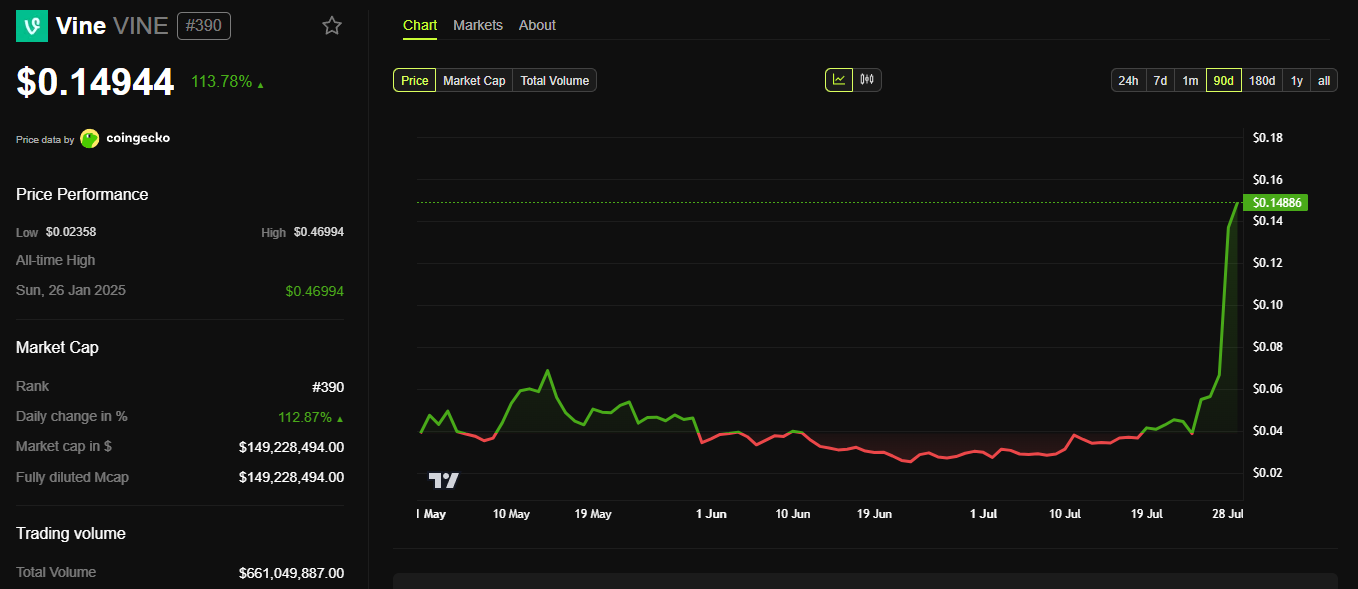The image size is (1358, 589).
Task: Click the #390 rank badge
Action: (204, 26)
